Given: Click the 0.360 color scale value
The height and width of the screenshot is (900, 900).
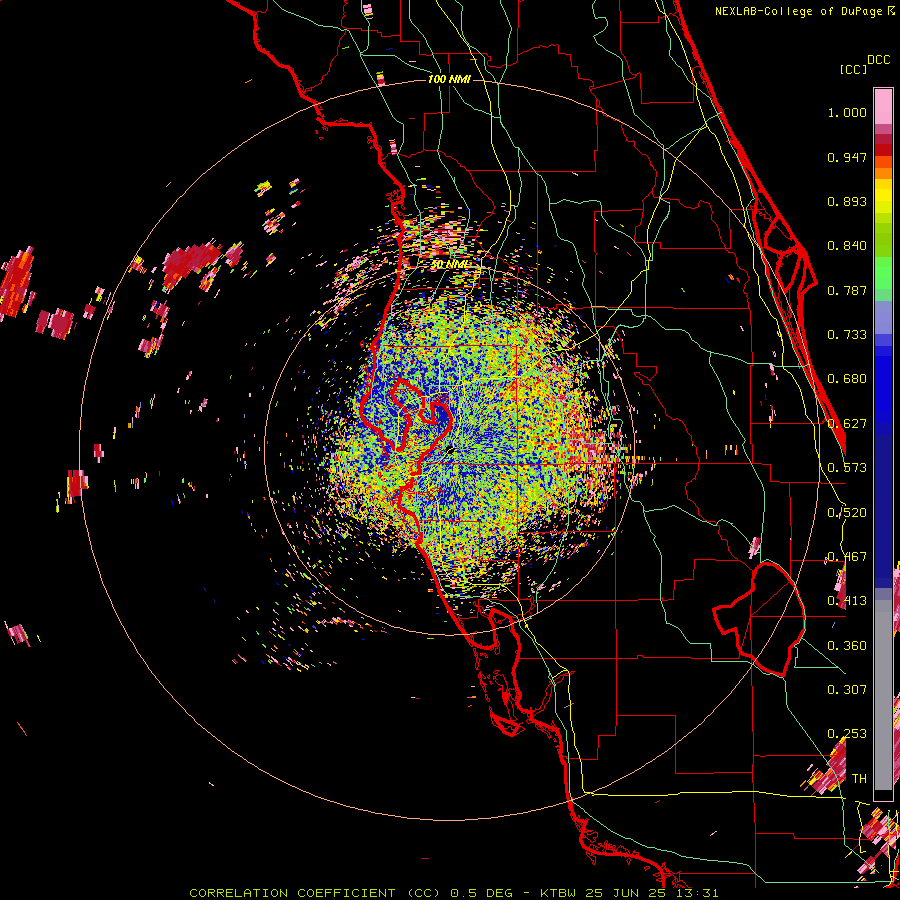Looking at the screenshot, I should coord(847,646).
